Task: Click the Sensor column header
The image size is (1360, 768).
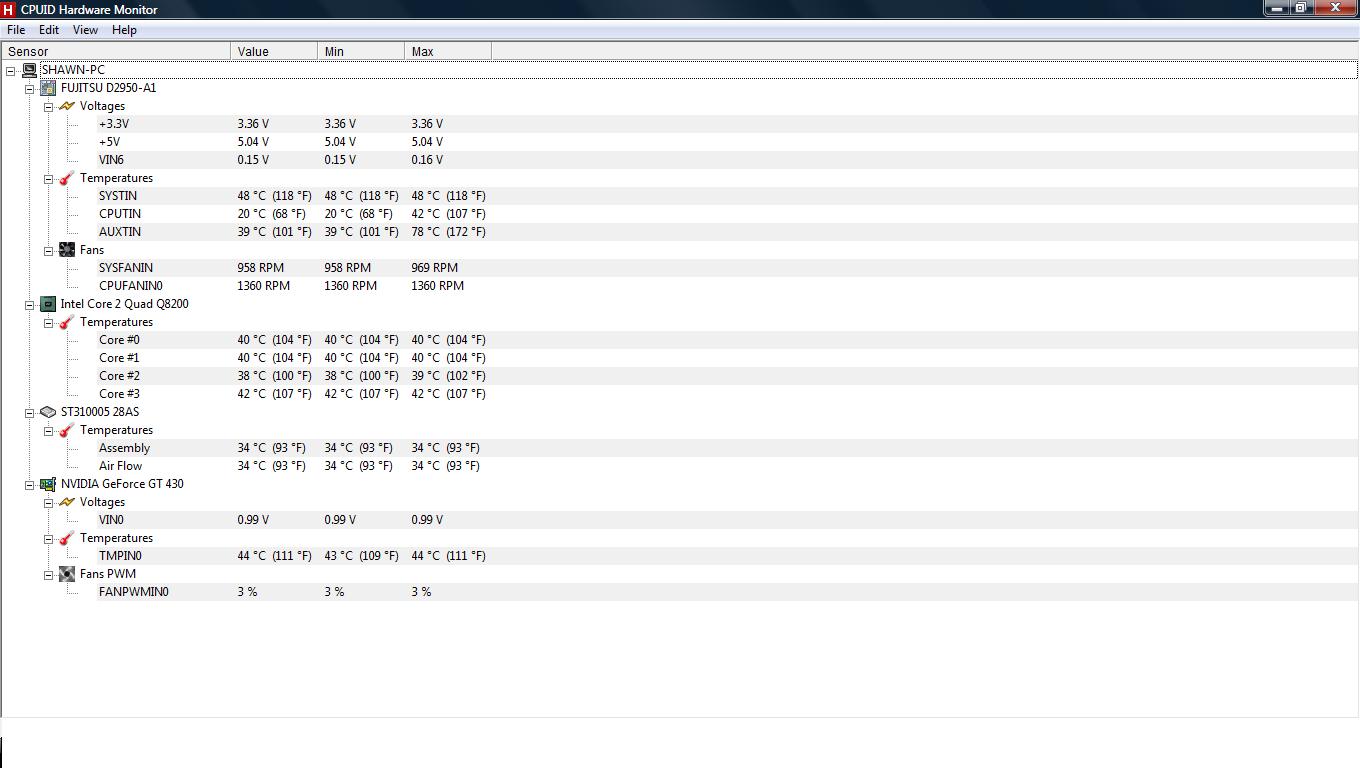Action: 116,51
